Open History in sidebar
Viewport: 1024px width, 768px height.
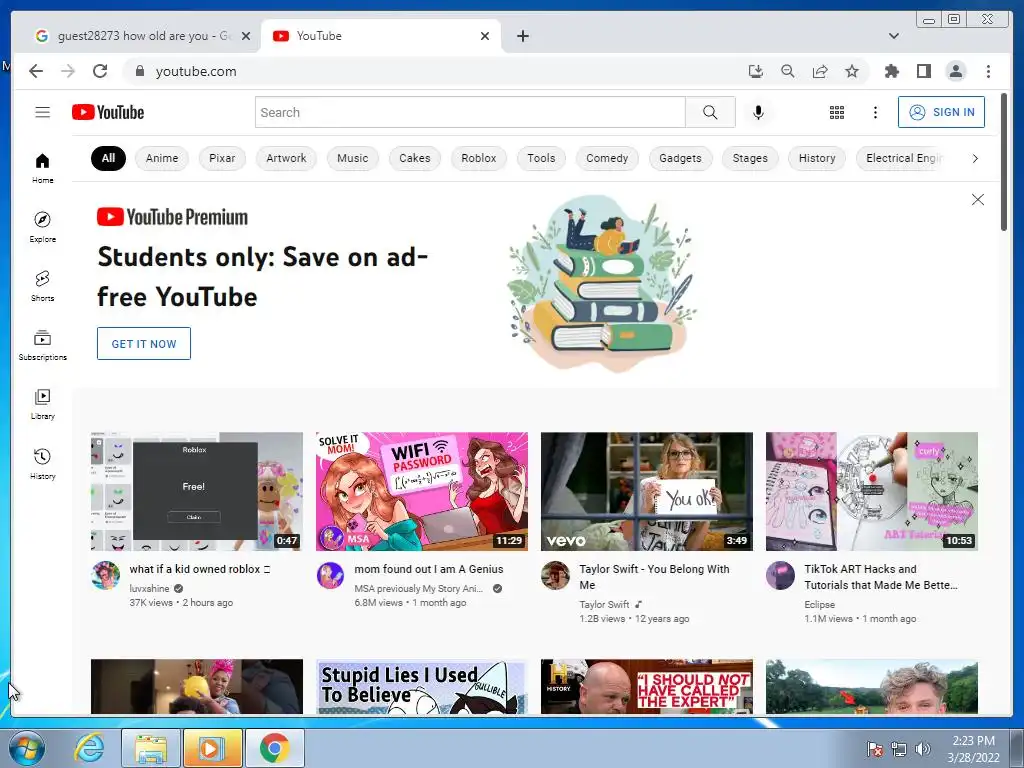pyautogui.click(x=42, y=464)
